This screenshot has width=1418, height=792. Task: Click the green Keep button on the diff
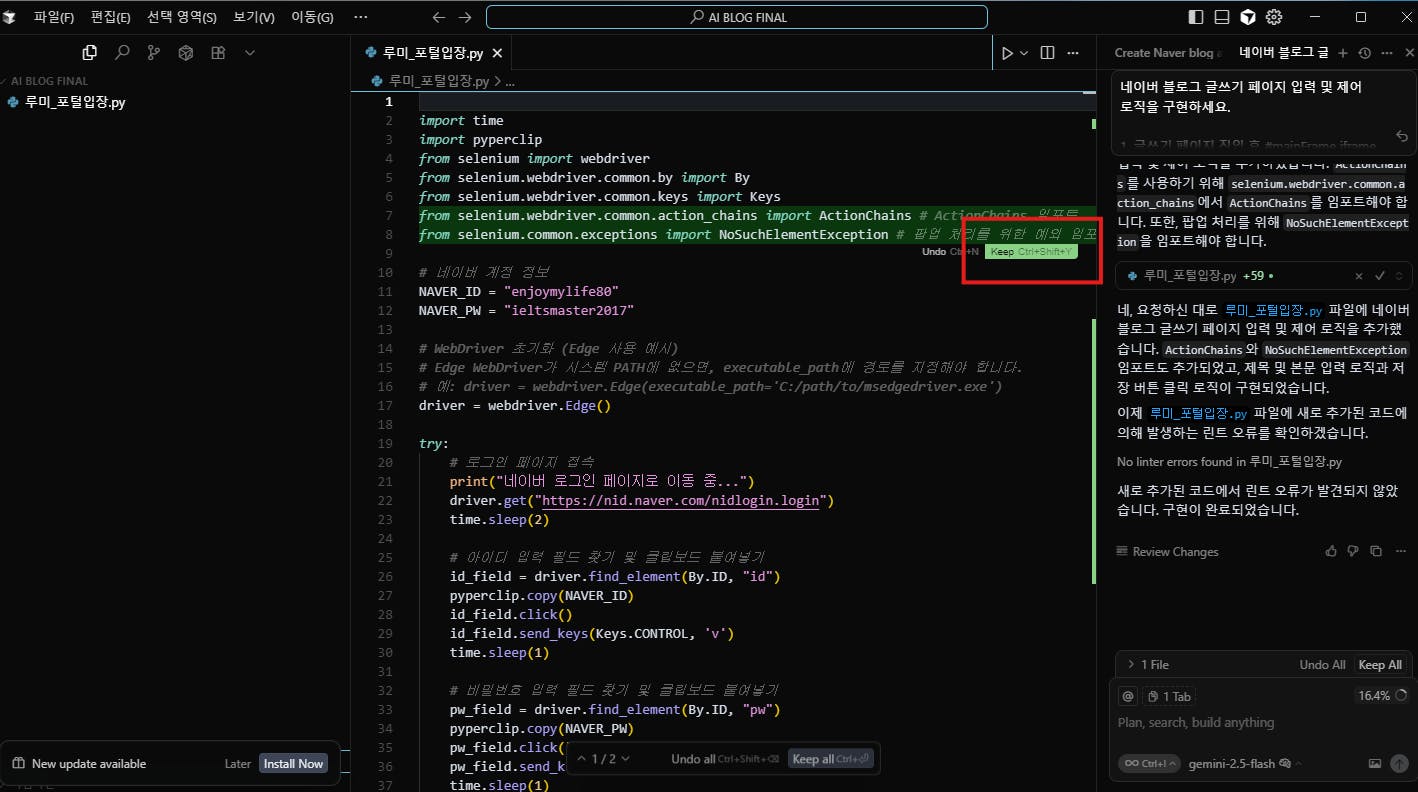pos(1030,252)
